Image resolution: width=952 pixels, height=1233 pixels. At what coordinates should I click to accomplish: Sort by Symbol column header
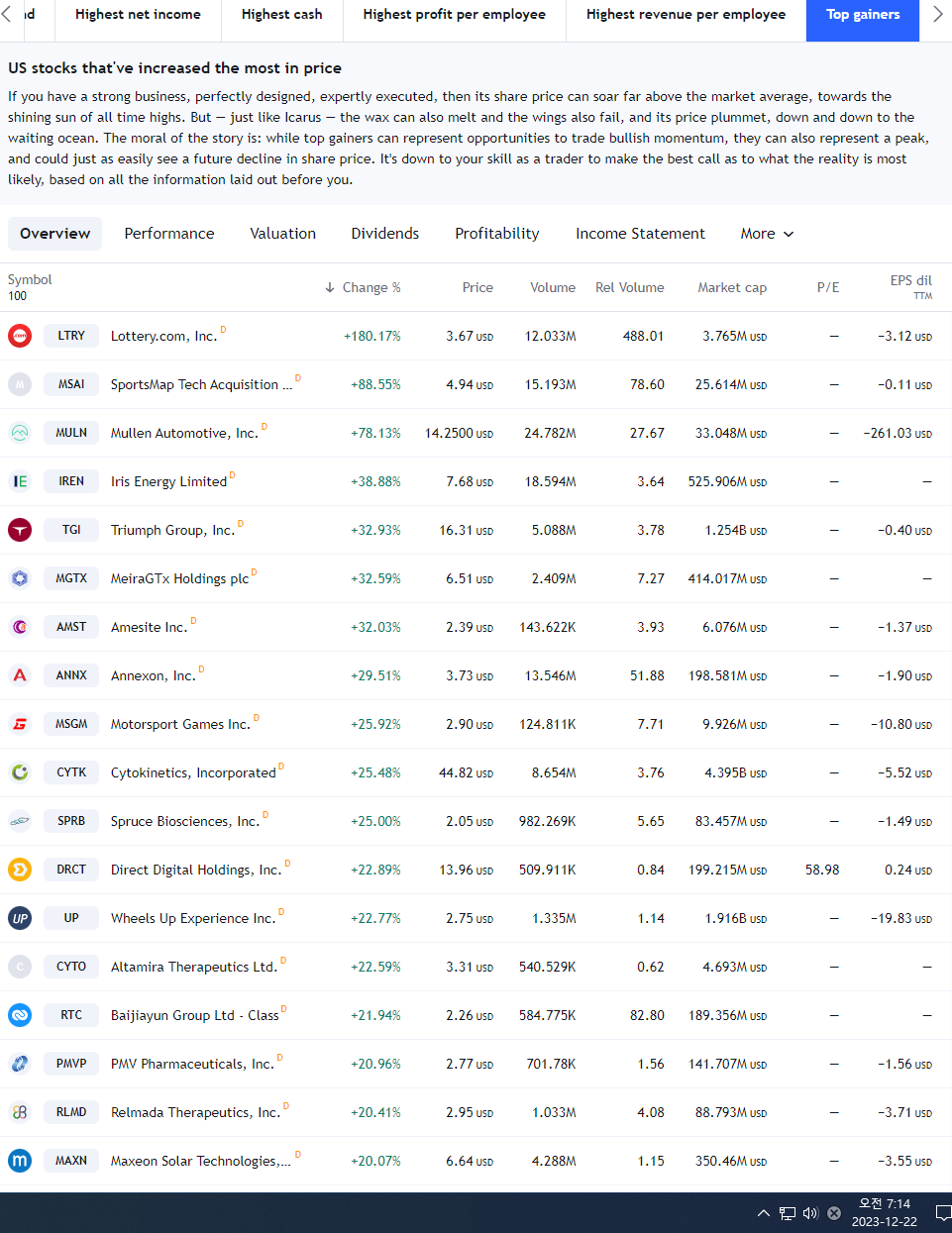[30, 280]
